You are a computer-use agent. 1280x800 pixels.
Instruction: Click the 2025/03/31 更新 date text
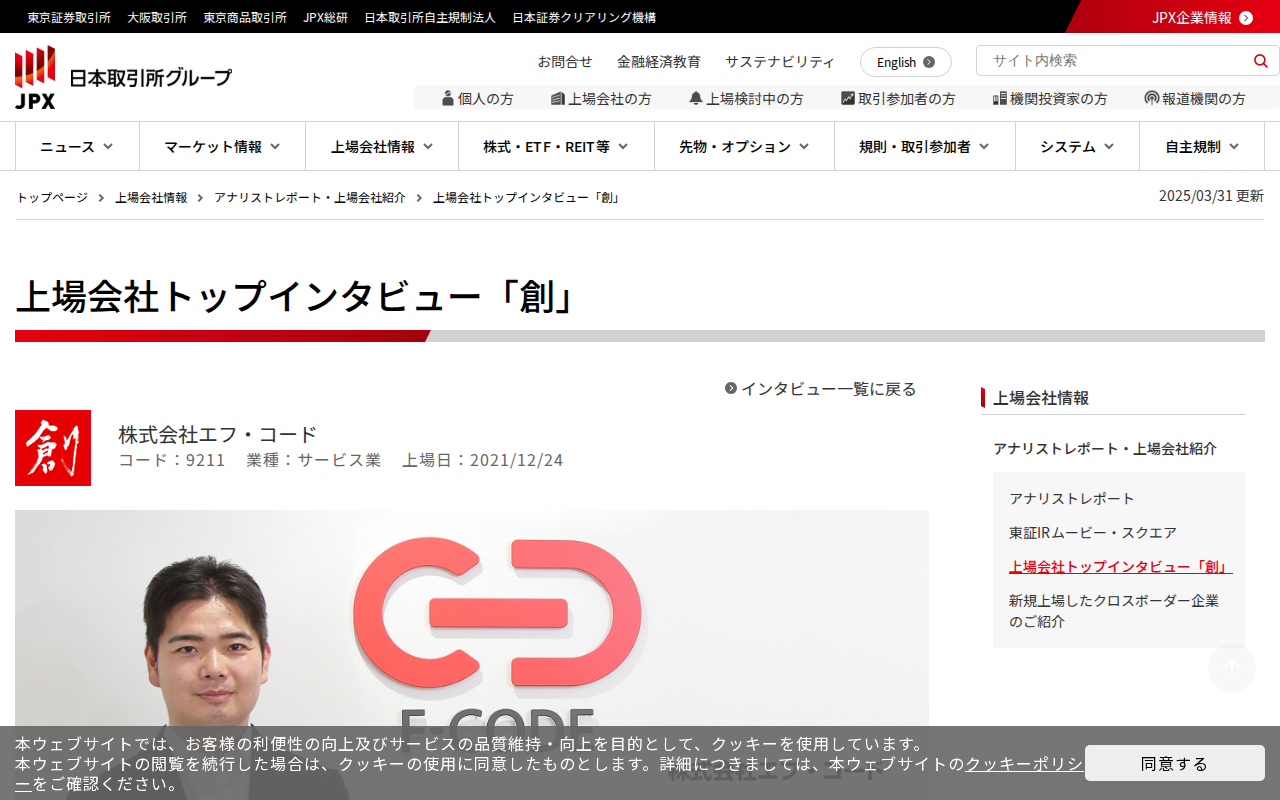(1211, 196)
